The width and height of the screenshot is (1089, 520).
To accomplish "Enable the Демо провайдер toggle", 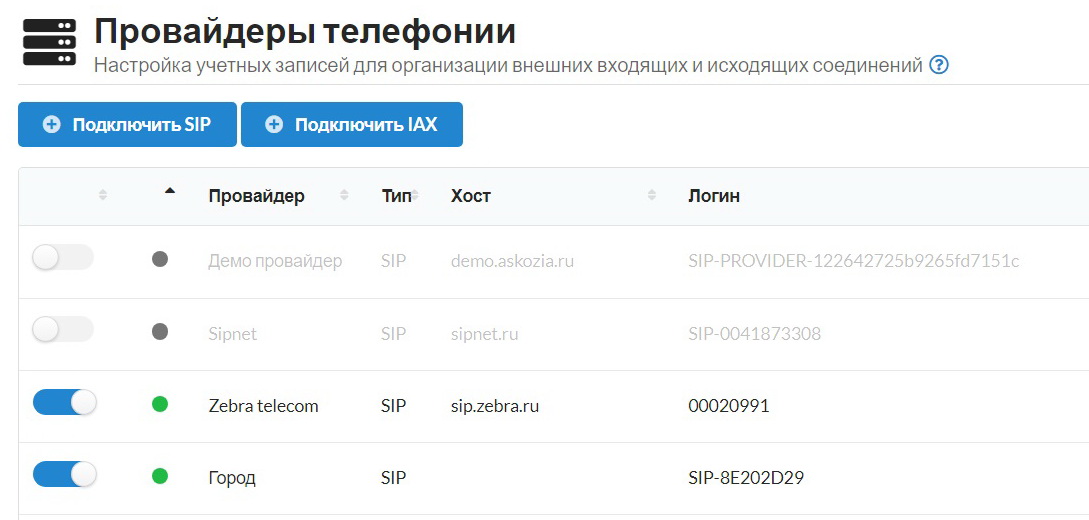I will pos(63,258).
